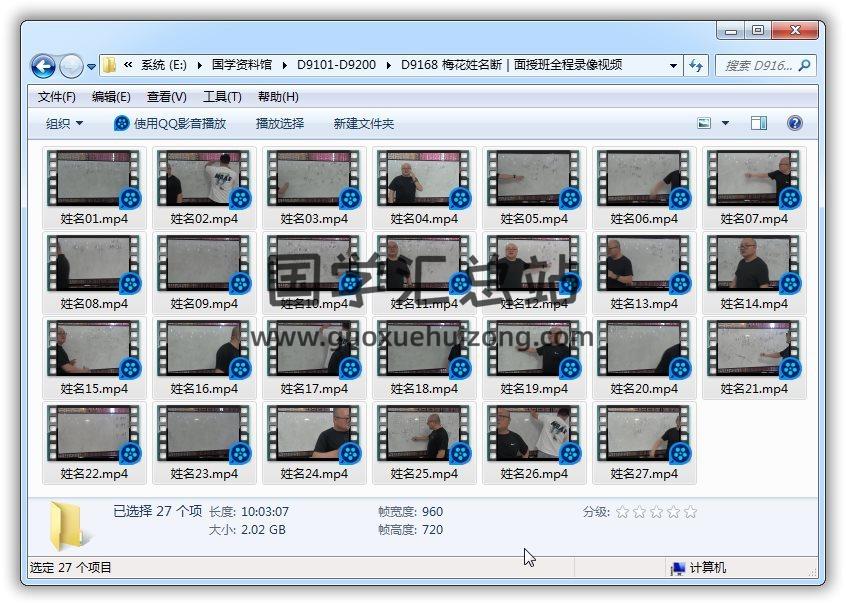Image resolution: width=846 pixels, height=606 pixels.
Task: Select 系统 (E:) breadcrumb segment
Action: click(x=163, y=65)
